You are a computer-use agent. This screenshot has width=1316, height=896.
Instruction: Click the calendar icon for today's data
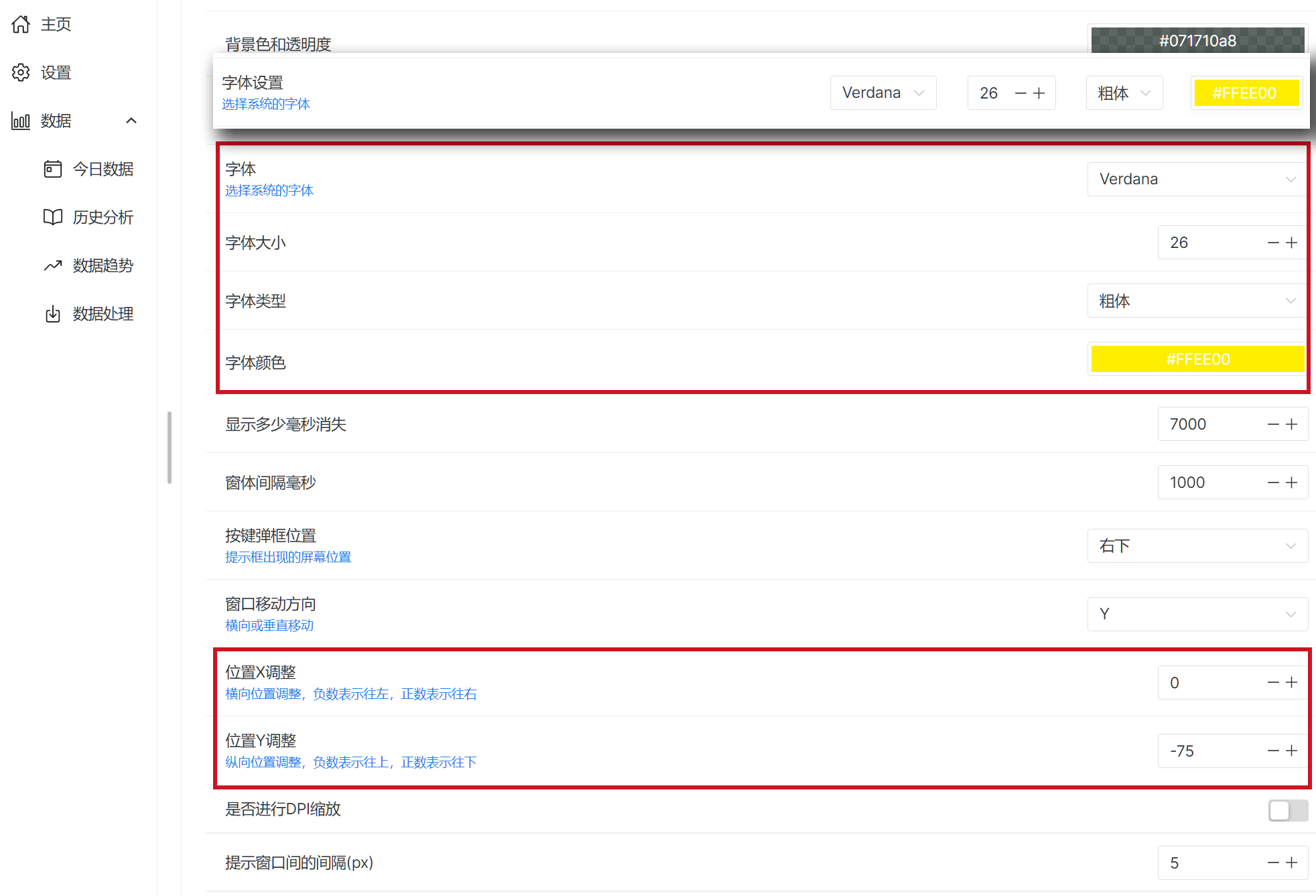click(x=53, y=169)
